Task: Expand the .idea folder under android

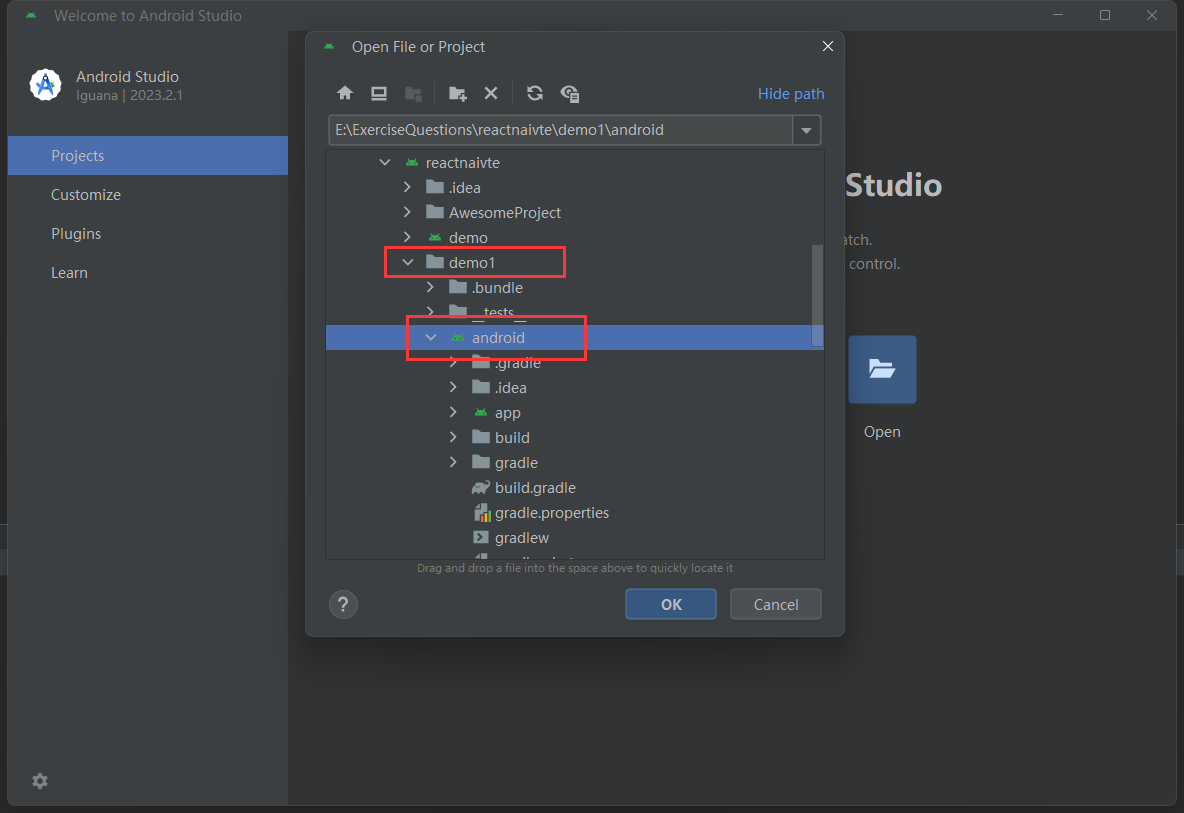Action: (453, 387)
